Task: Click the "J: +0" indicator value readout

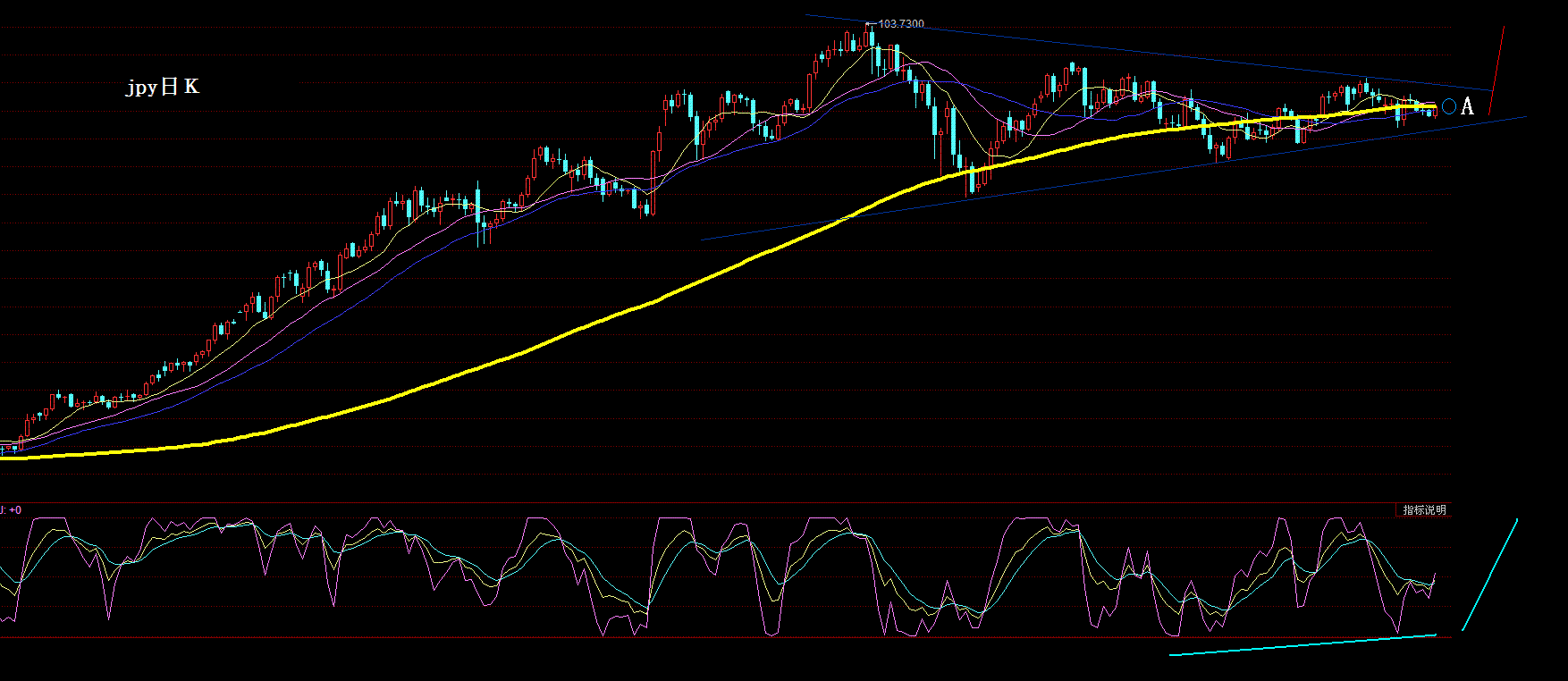Action: tap(11, 510)
